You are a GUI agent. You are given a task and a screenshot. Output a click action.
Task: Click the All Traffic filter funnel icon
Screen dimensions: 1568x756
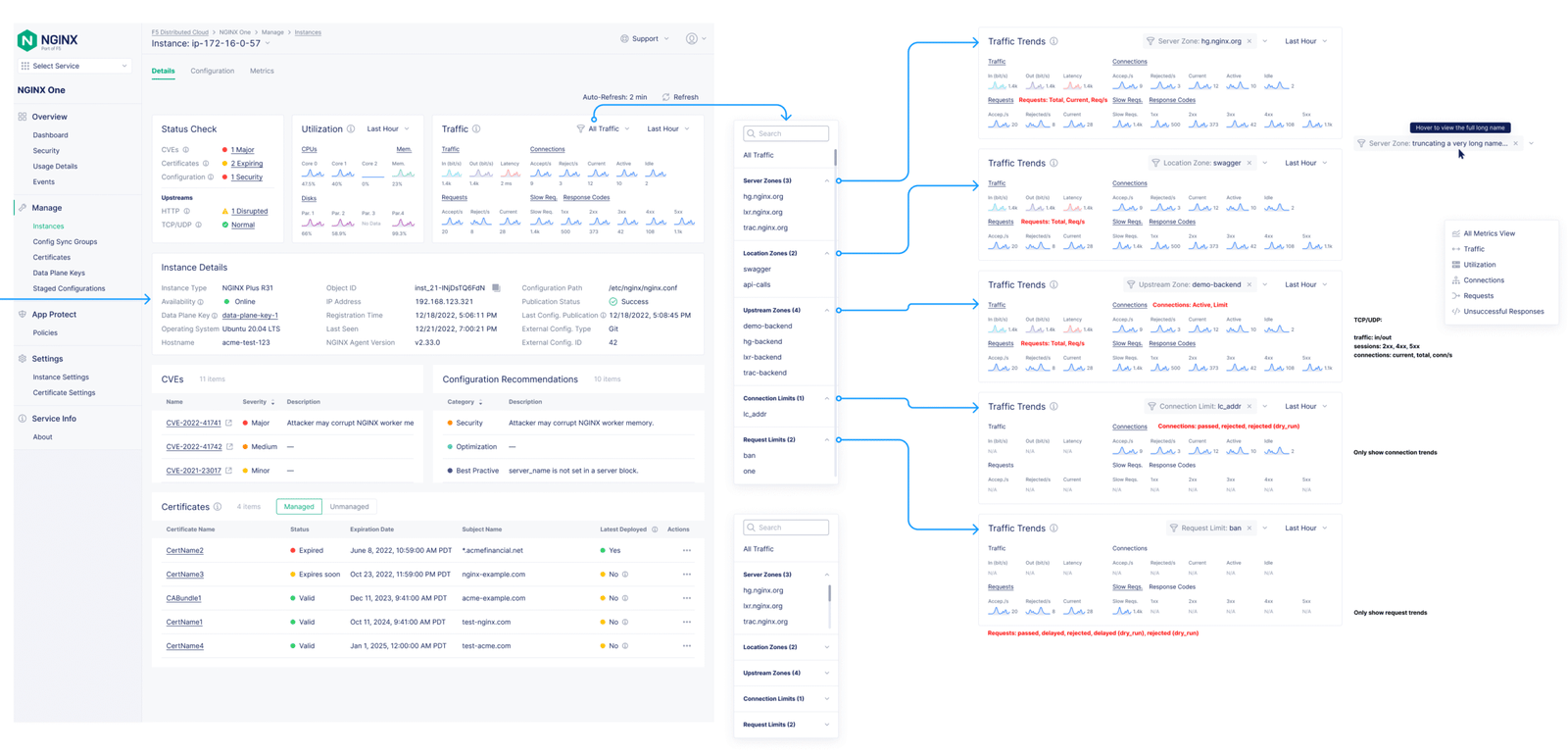pos(580,129)
